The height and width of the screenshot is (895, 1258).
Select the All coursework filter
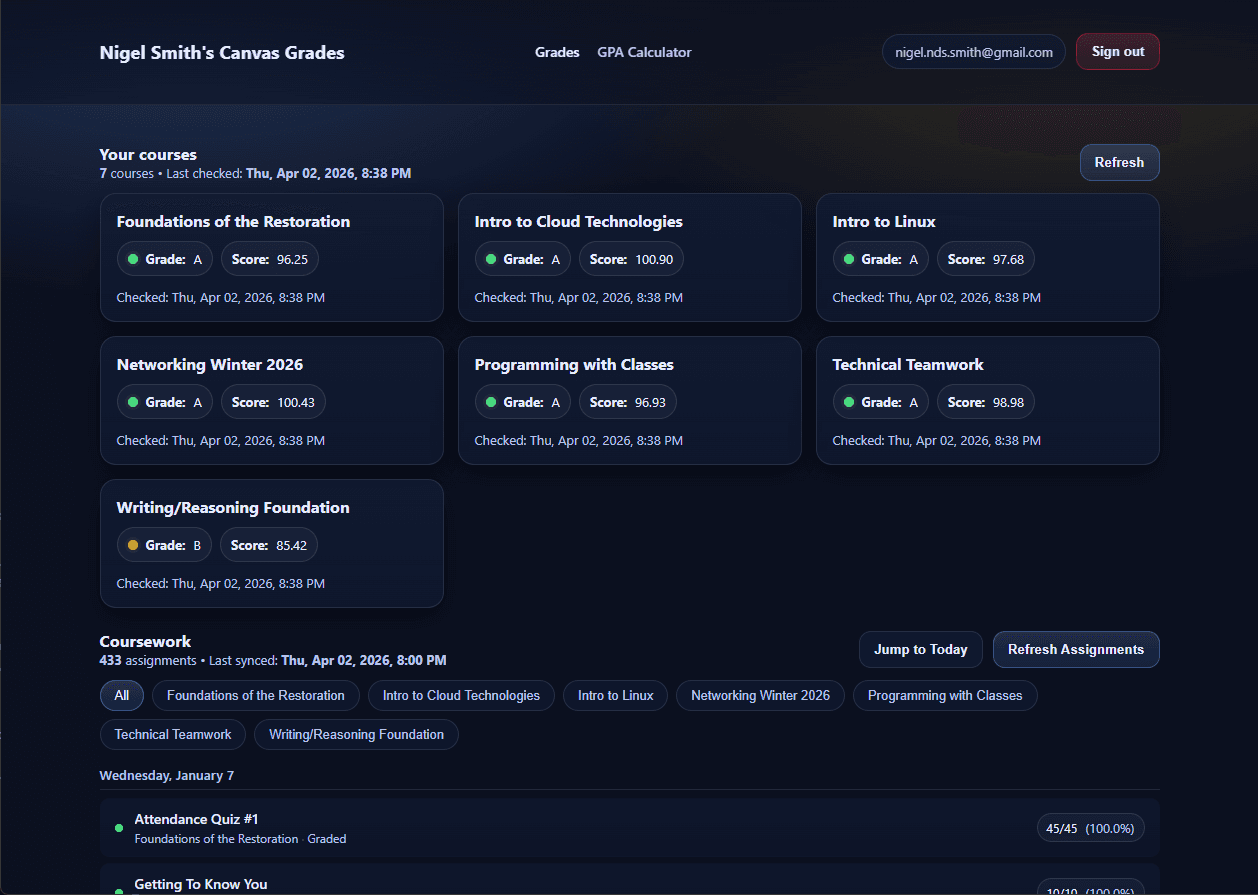(x=122, y=695)
